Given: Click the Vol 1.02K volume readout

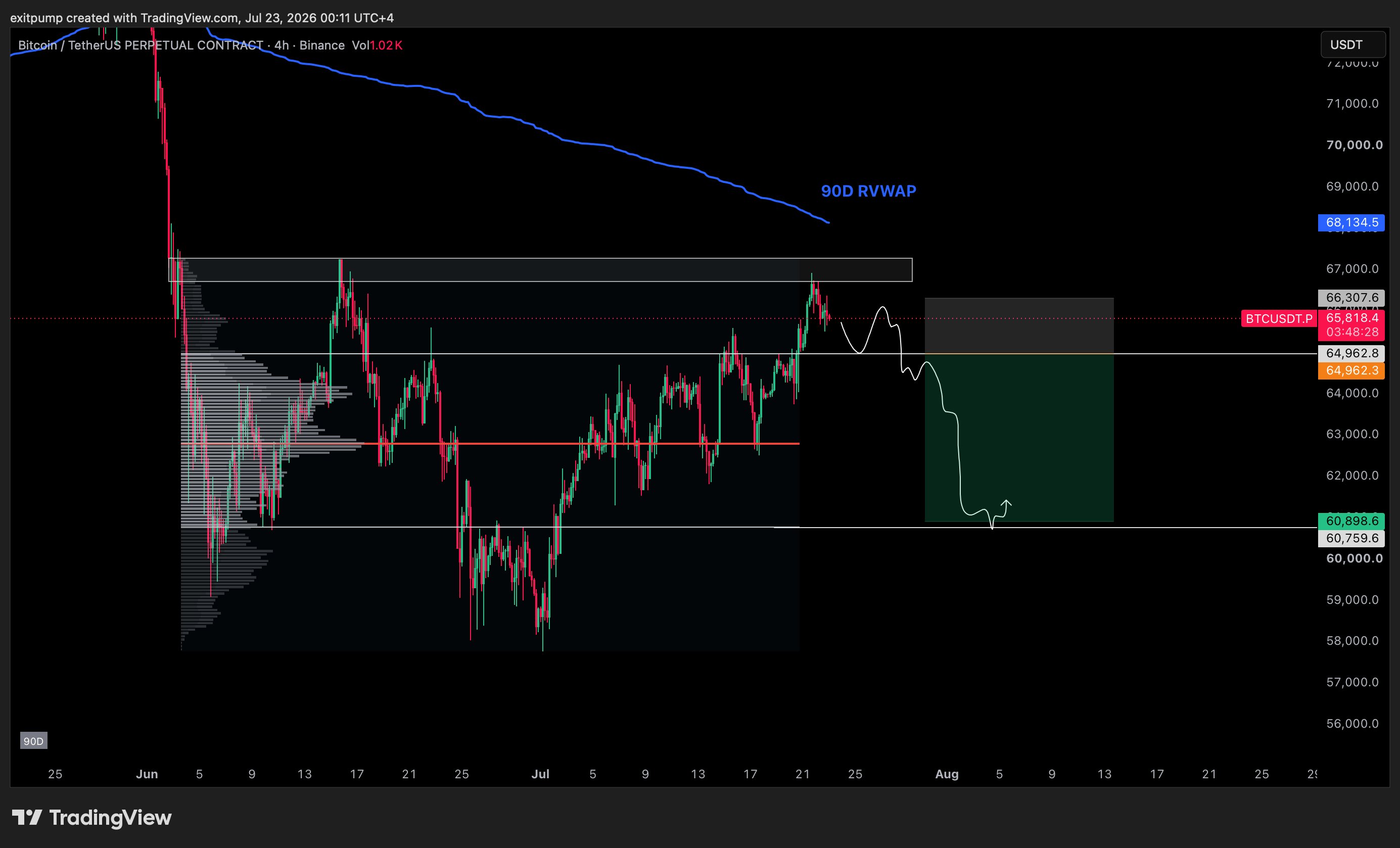Looking at the screenshot, I should click(377, 45).
